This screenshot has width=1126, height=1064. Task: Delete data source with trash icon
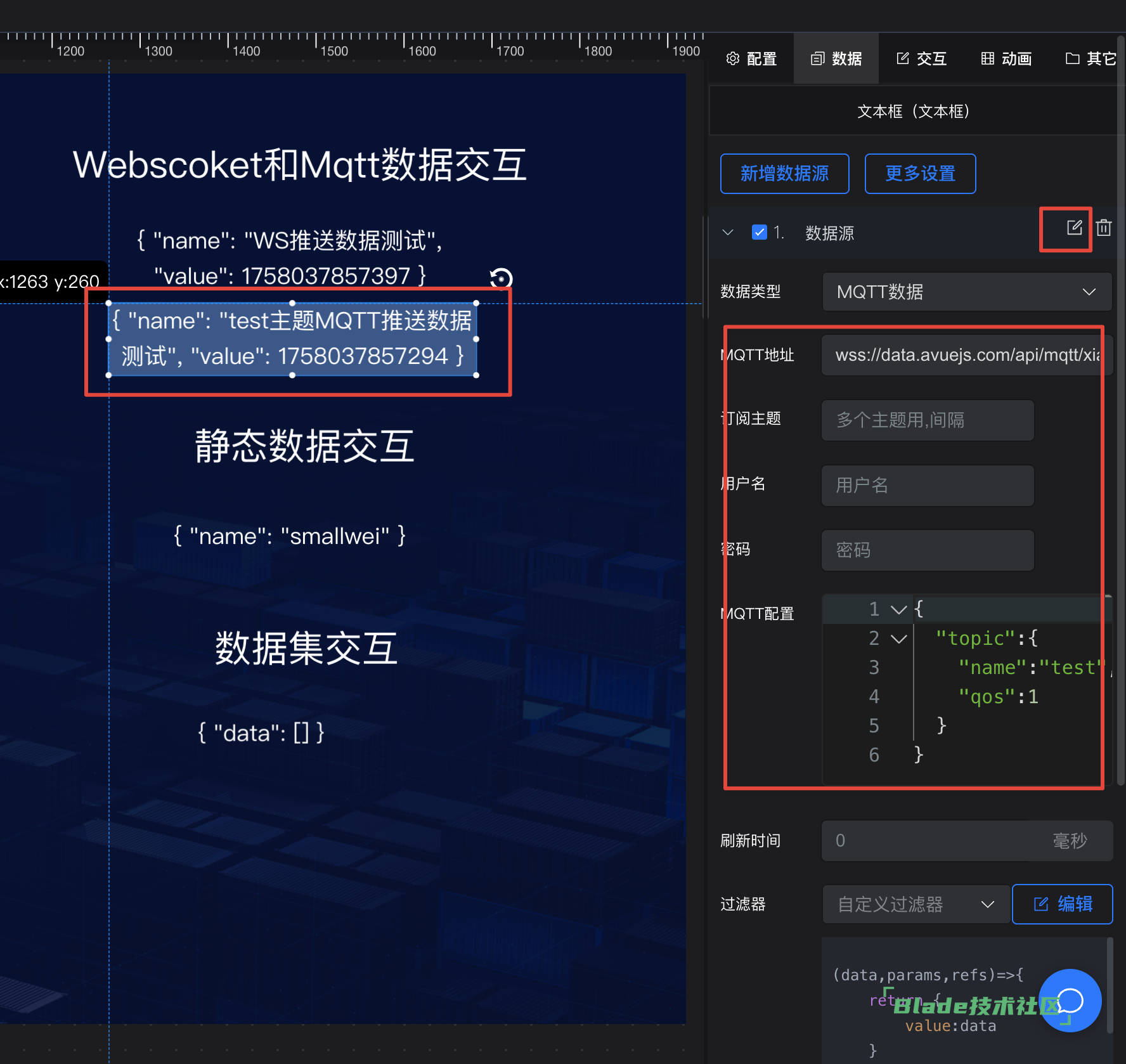(x=1104, y=228)
